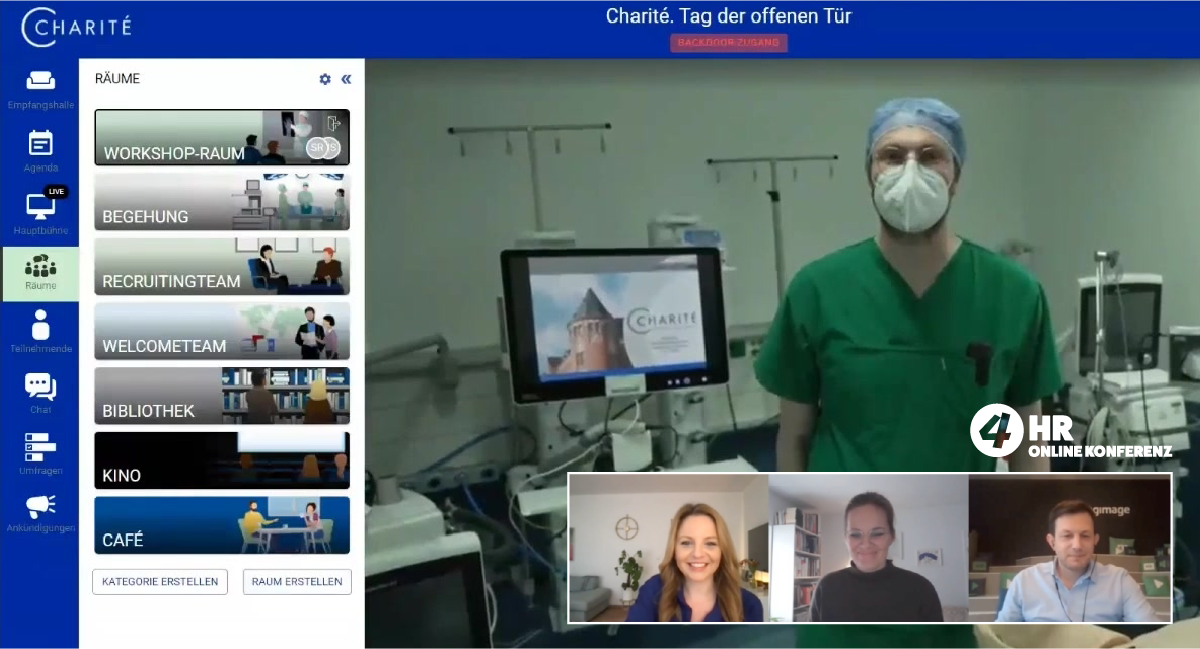Open the Empfangshalle sofa icon

pyautogui.click(x=40, y=80)
